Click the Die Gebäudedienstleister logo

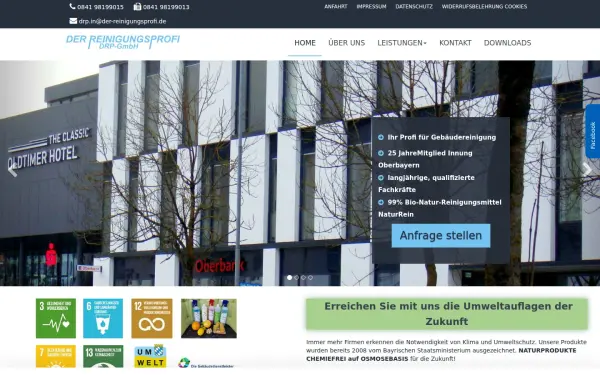point(206,363)
